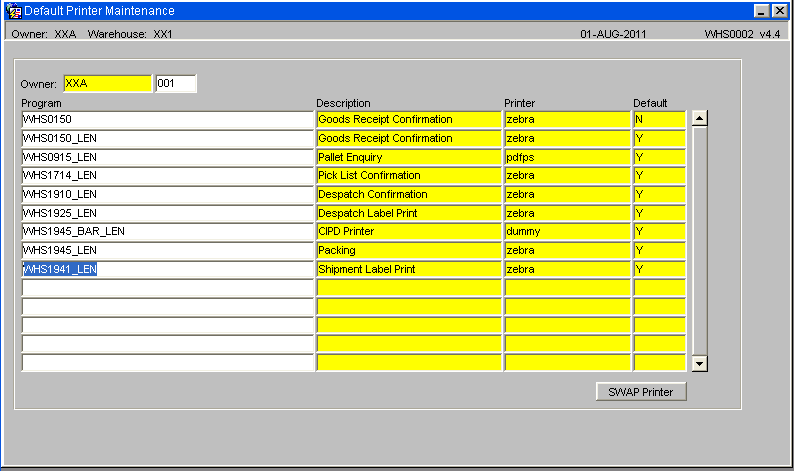Click the dummy printer cell

coord(567,231)
